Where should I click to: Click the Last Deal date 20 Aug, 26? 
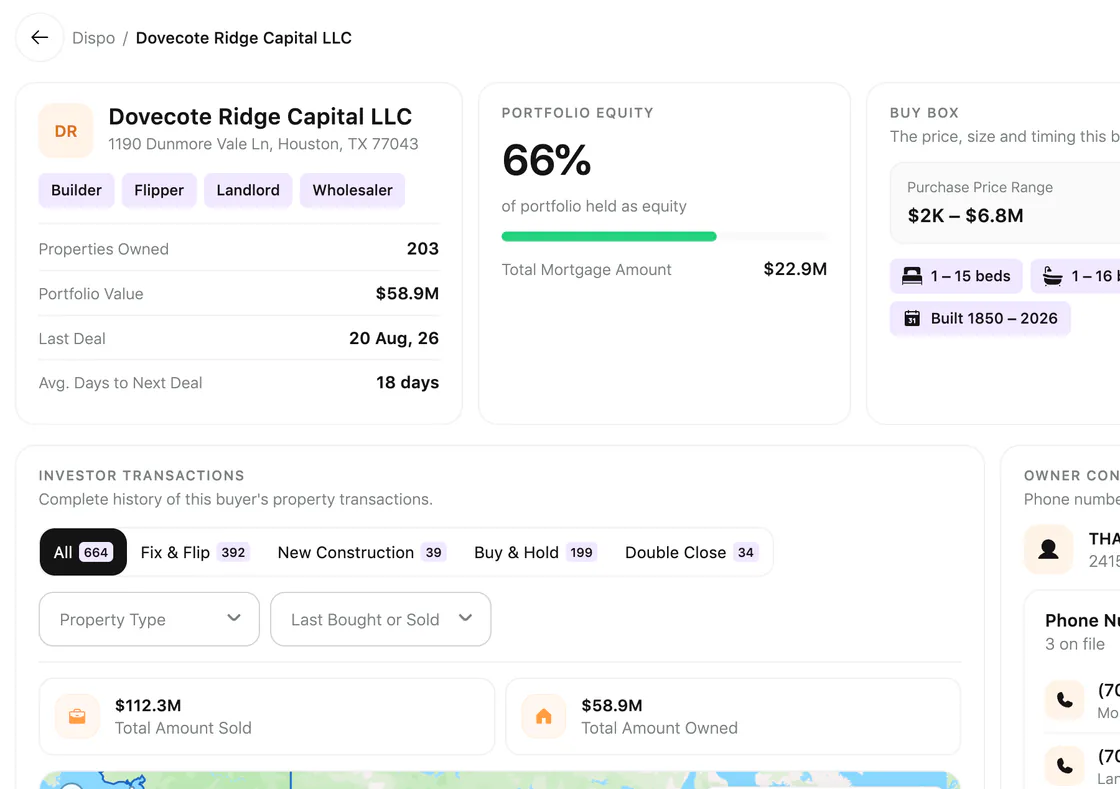pos(394,338)
